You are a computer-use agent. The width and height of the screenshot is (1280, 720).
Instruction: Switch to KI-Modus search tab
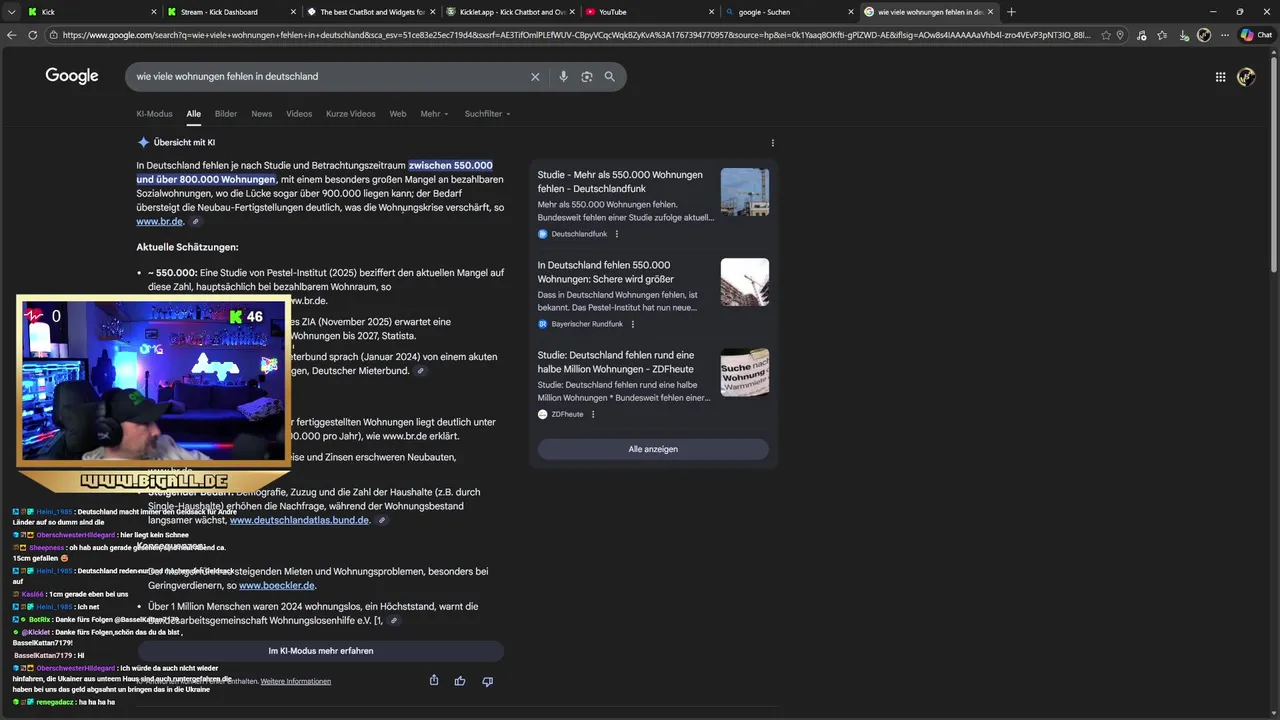[x=154, y=114]
